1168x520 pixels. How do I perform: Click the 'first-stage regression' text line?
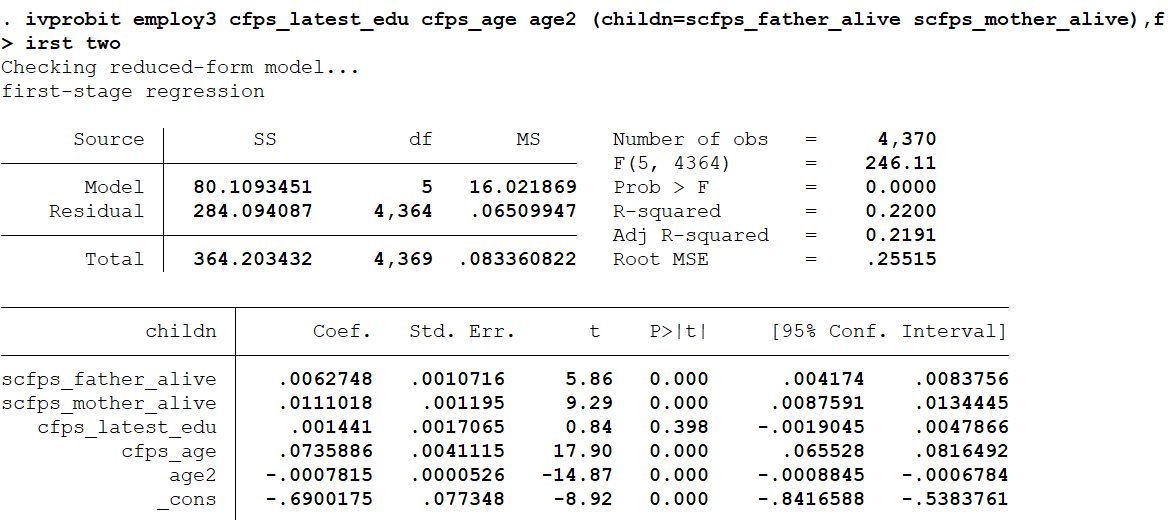coord(133,91)
